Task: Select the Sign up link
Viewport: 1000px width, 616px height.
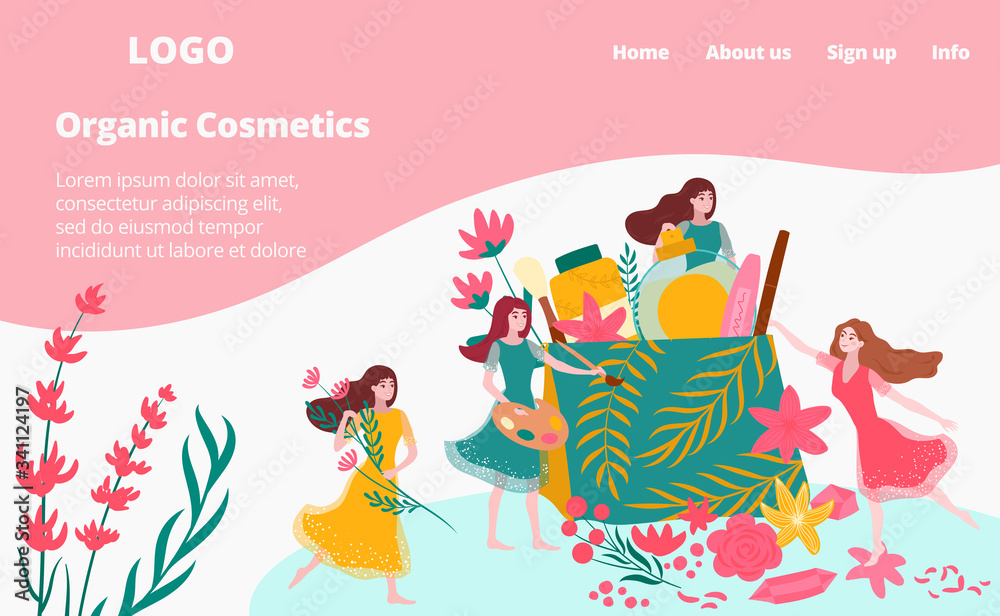Action: point(861,53)
